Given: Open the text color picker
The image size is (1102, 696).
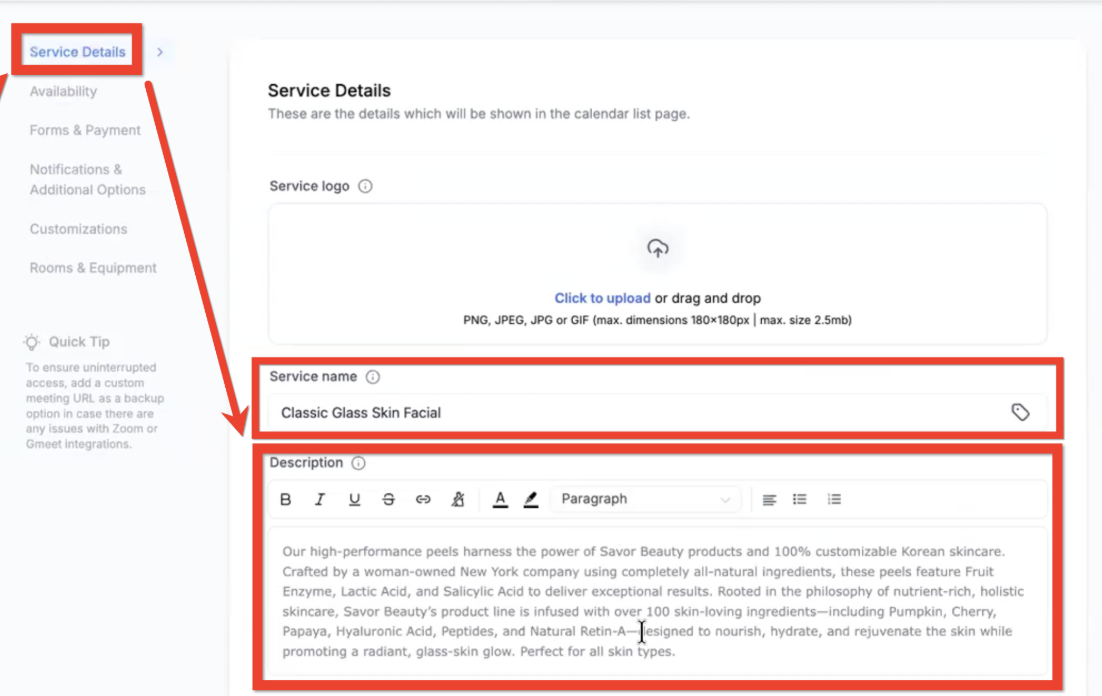Looking at the screenshot, I should [500, 499].
